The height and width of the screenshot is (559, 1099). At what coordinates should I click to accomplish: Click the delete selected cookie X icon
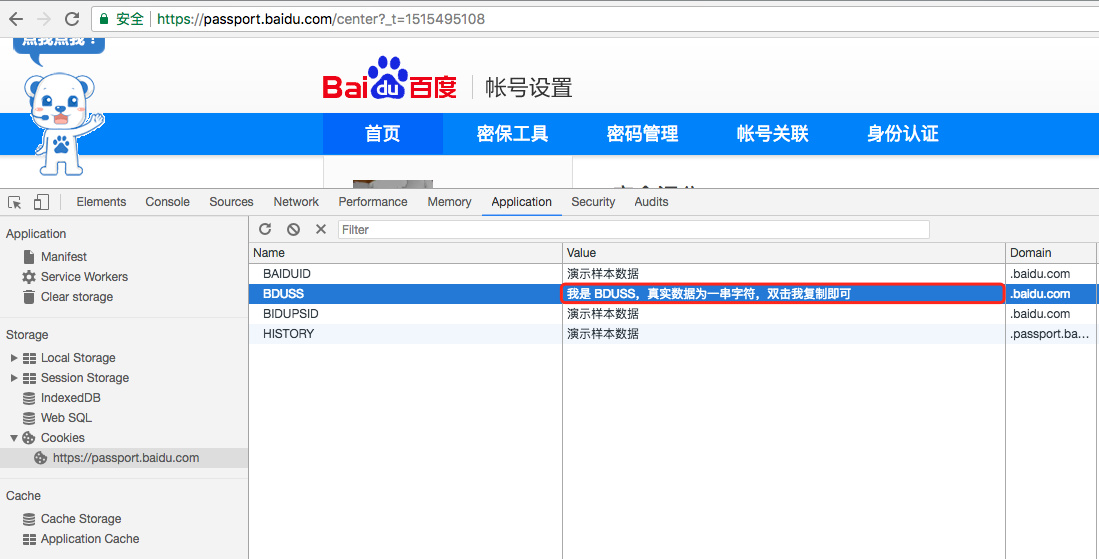(x=321, y=229)
